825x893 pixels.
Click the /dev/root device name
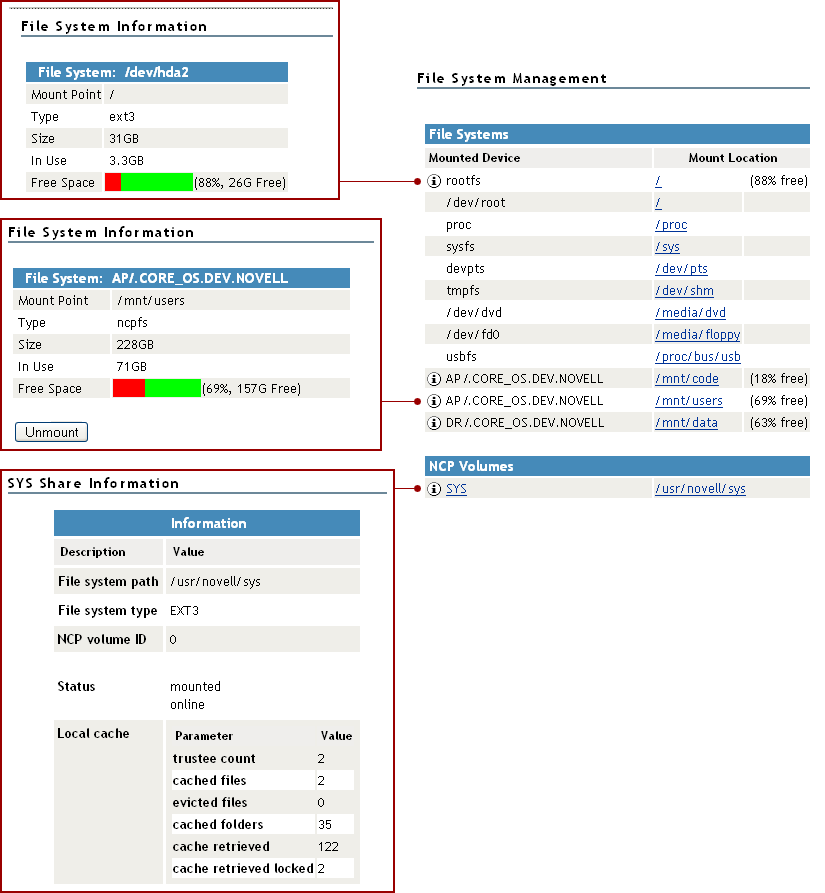pos(476,203)
